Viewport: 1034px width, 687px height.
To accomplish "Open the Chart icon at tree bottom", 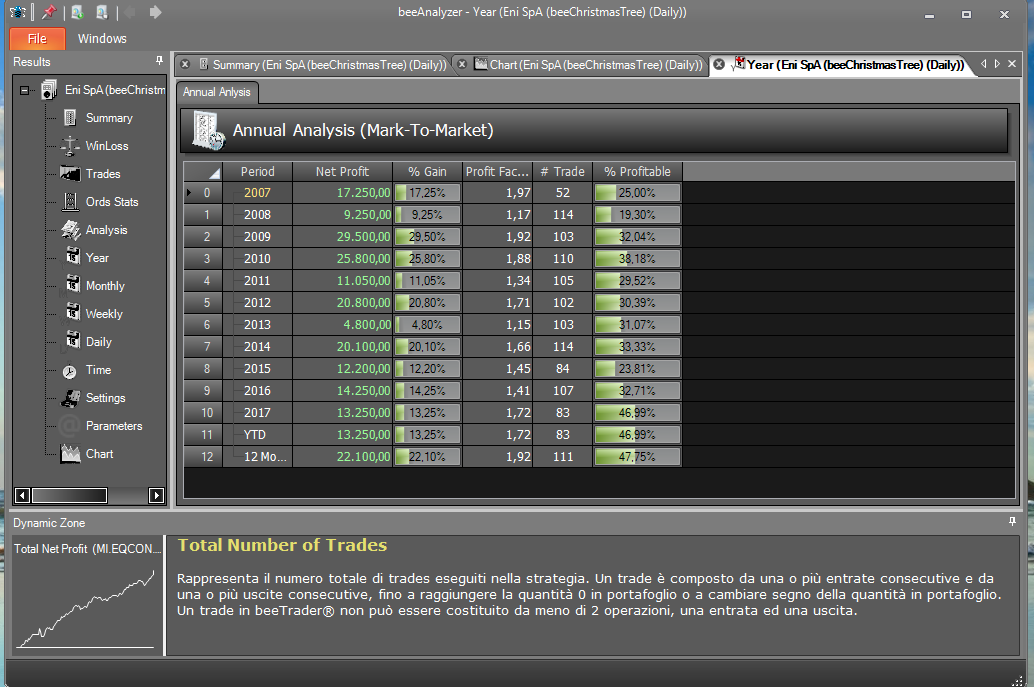I will (x=70, y=454).
